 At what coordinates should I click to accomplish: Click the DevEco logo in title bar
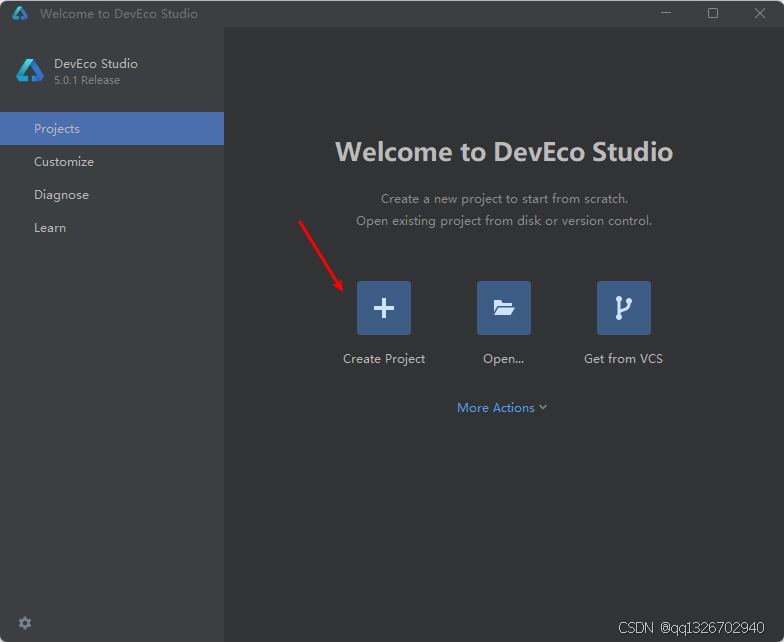tap(20, 14)
